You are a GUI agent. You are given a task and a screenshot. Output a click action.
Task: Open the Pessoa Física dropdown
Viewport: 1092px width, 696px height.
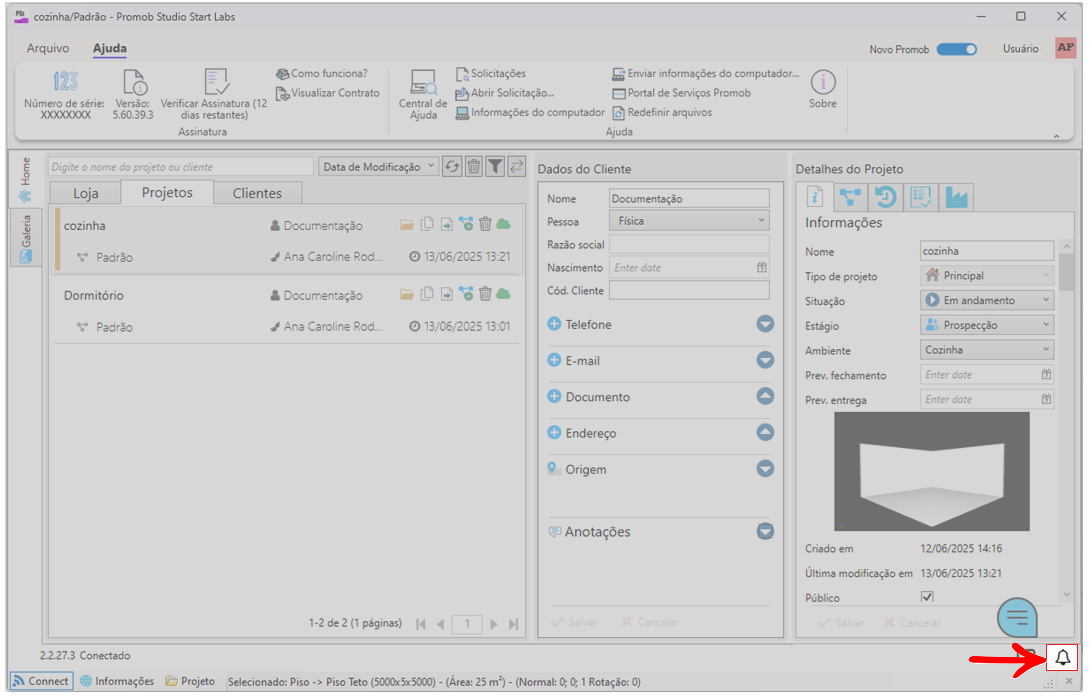point(689,221)
